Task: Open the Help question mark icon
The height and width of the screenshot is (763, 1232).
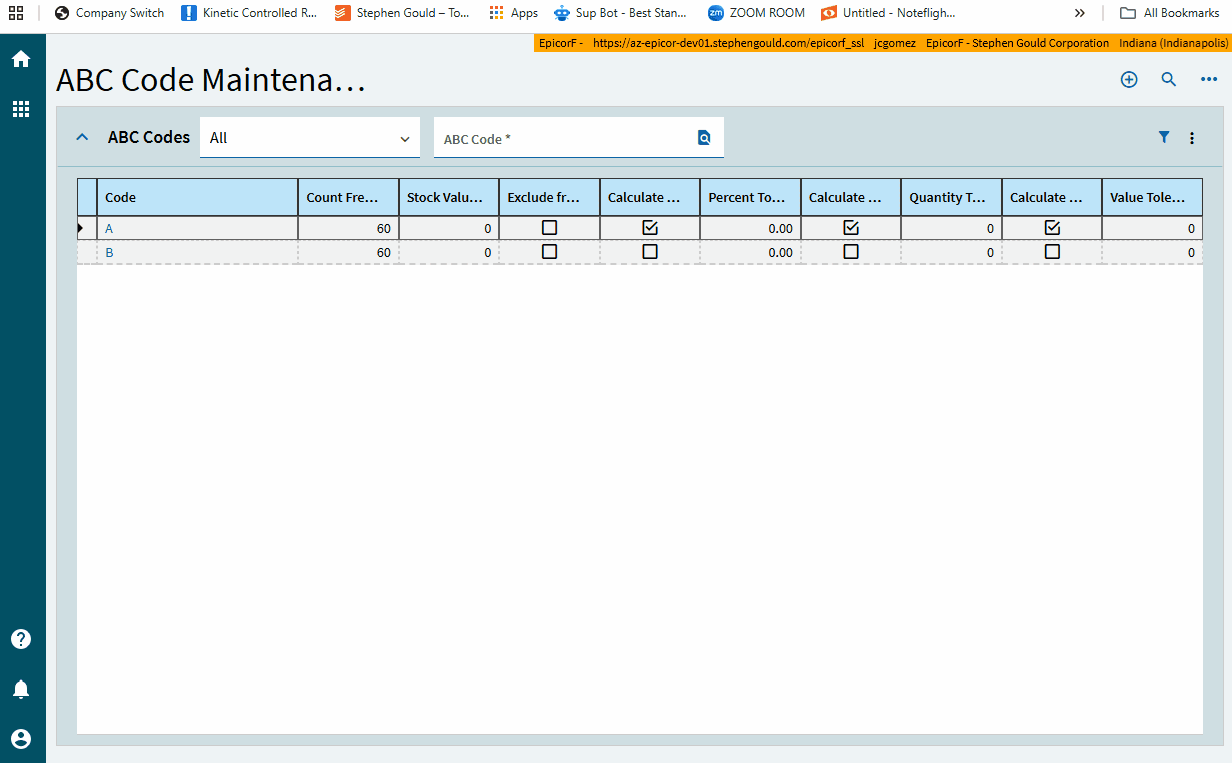Action: tap(21, 639)
